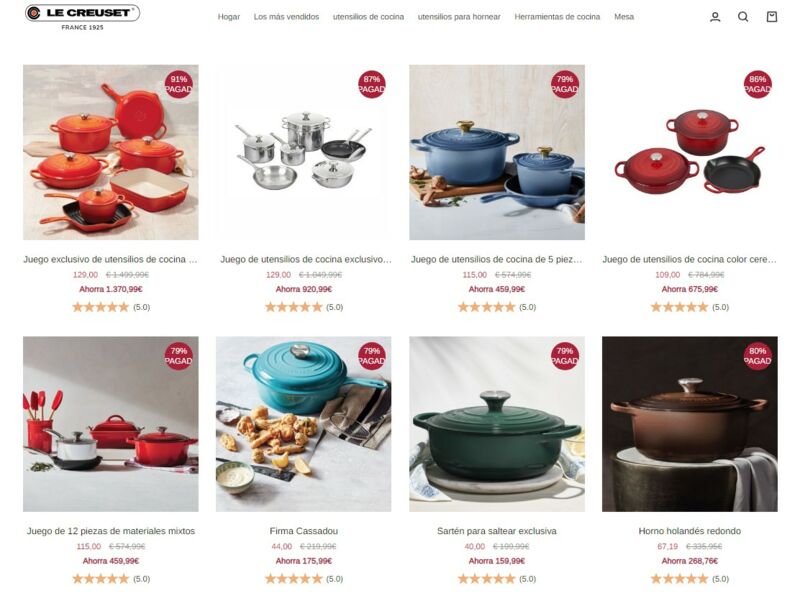
Task: Click the search magnifier icon
Action: pos(743,17)
